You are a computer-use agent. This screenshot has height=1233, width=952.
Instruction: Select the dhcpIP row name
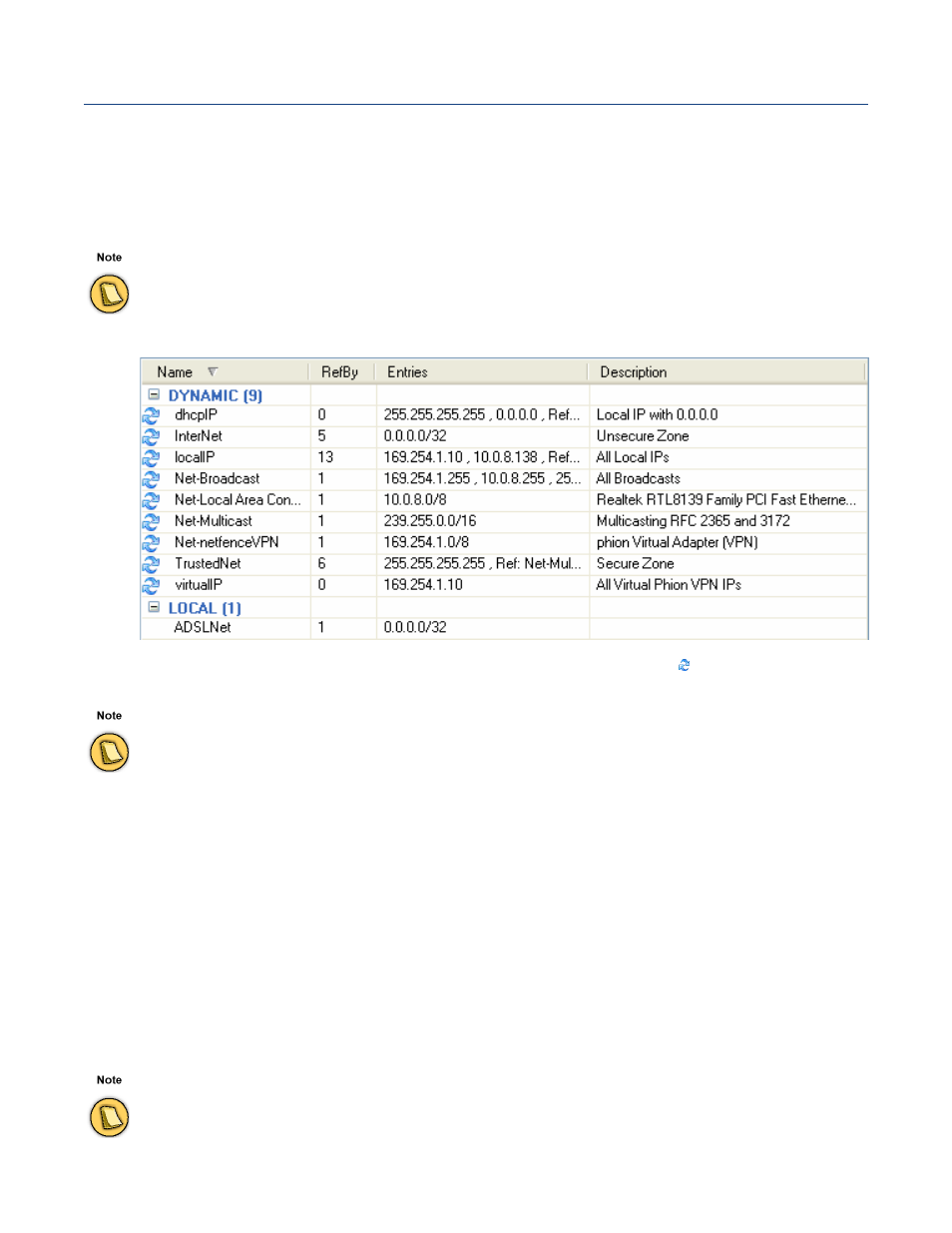196,415
